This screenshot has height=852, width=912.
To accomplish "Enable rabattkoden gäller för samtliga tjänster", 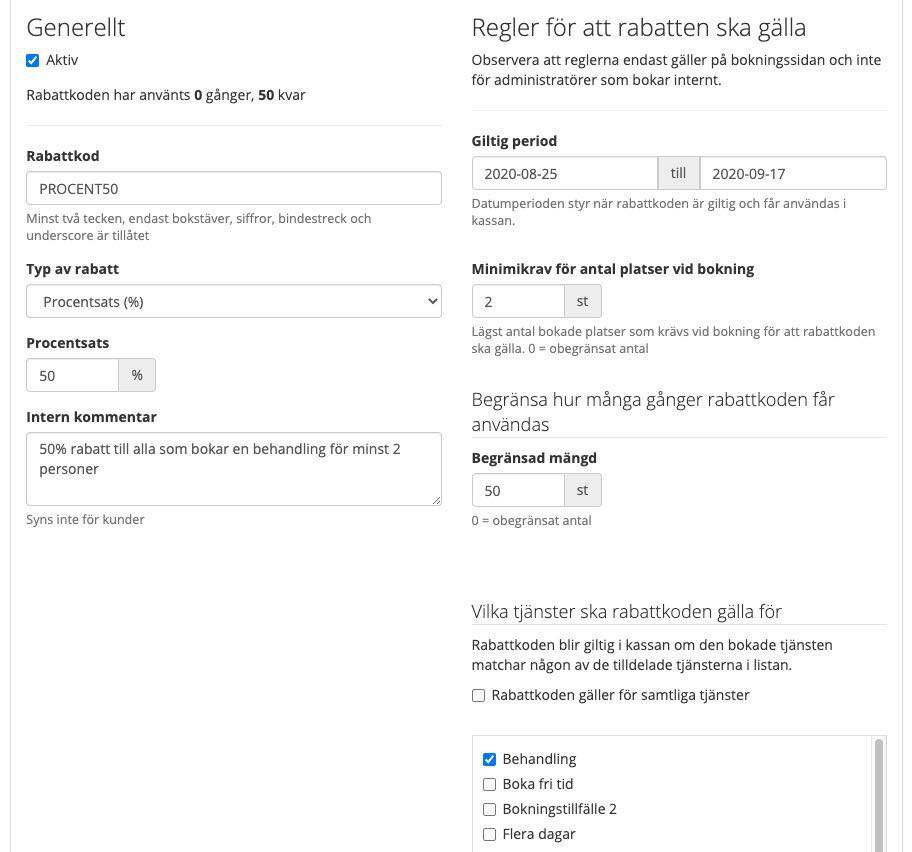I will point(478,696).
